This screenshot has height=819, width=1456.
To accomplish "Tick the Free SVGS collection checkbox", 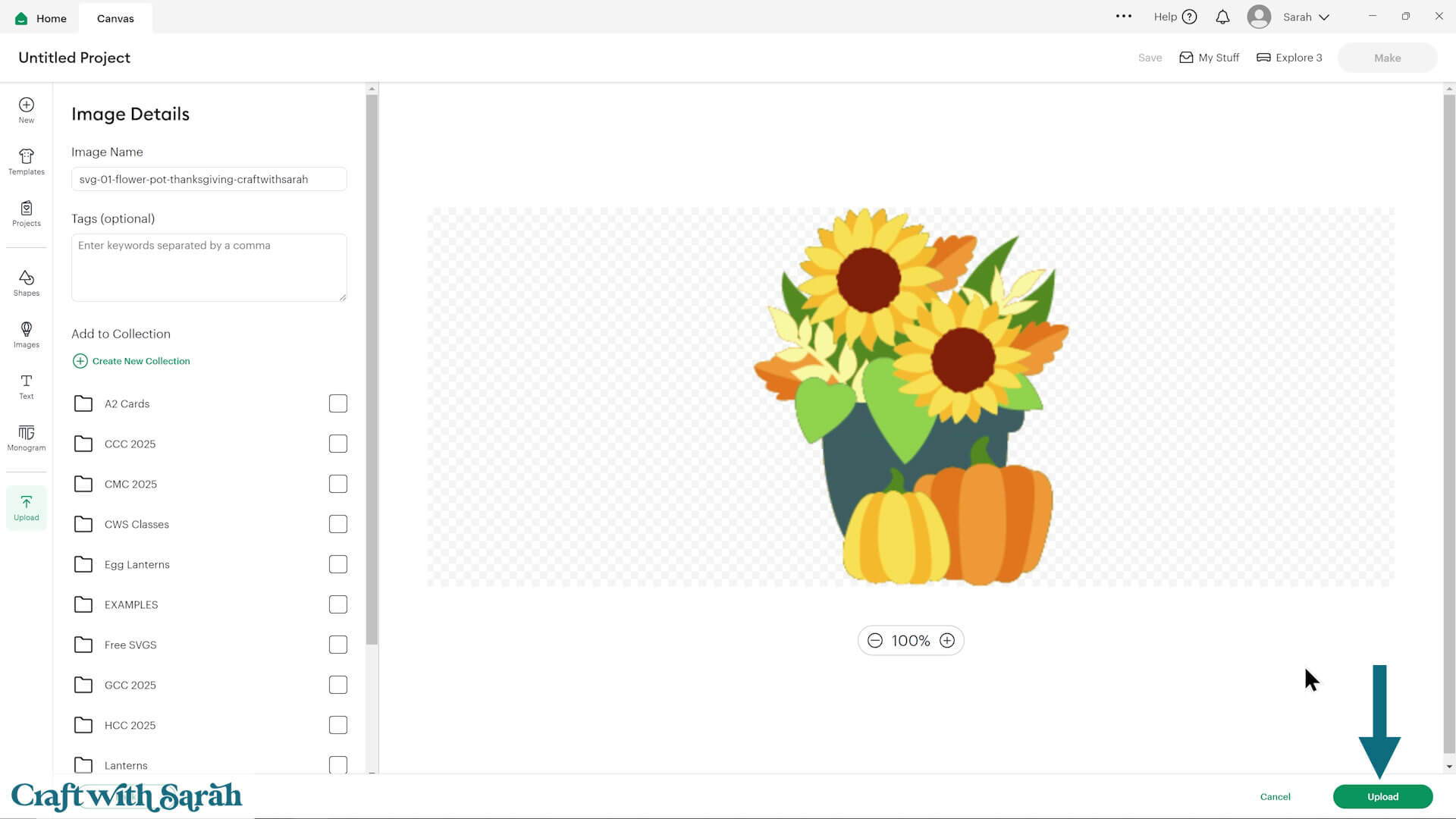I will point(338,645).
